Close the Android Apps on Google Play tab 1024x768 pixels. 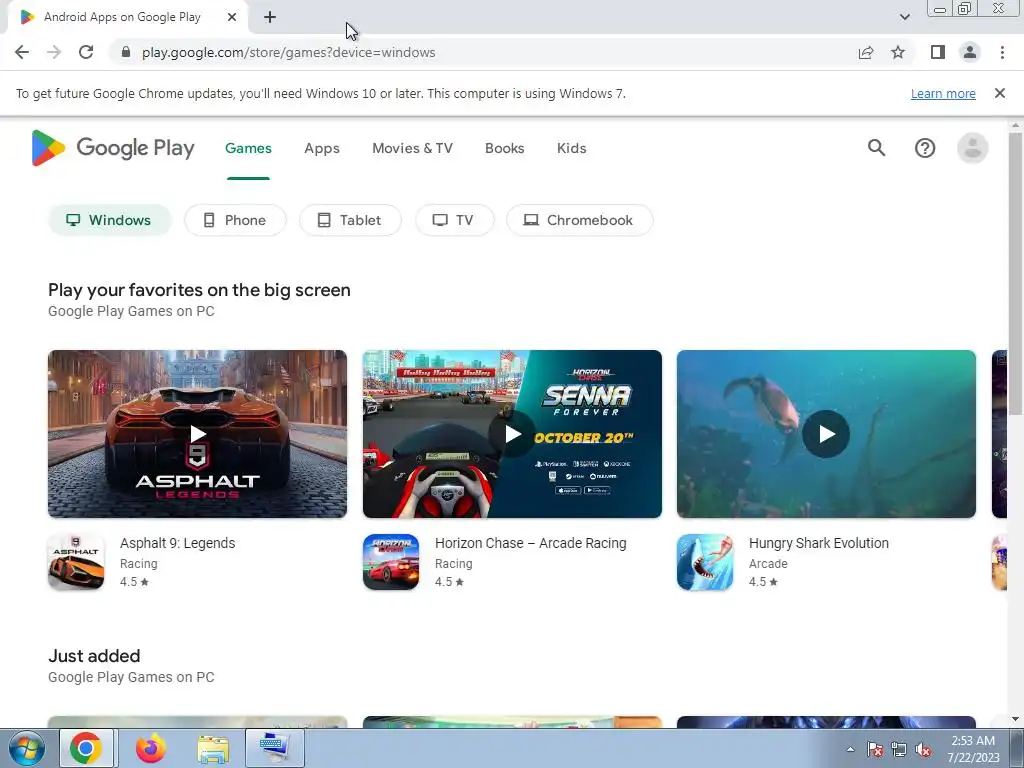232,18
